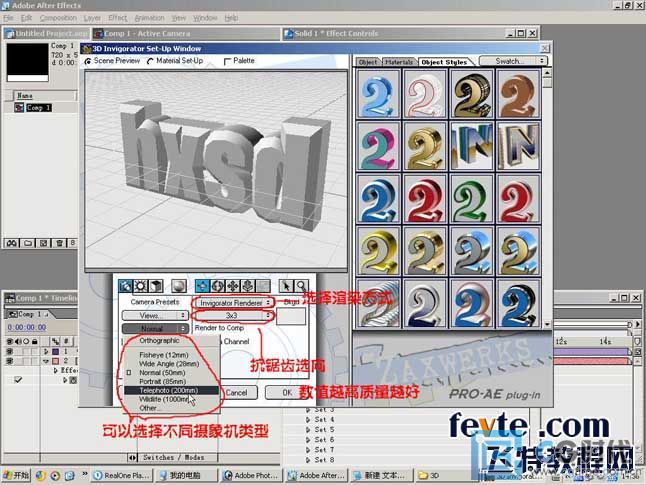Click the material sphere icon
Screen dimensions: 646x485
pyautogui.click(x=178, y=286)
